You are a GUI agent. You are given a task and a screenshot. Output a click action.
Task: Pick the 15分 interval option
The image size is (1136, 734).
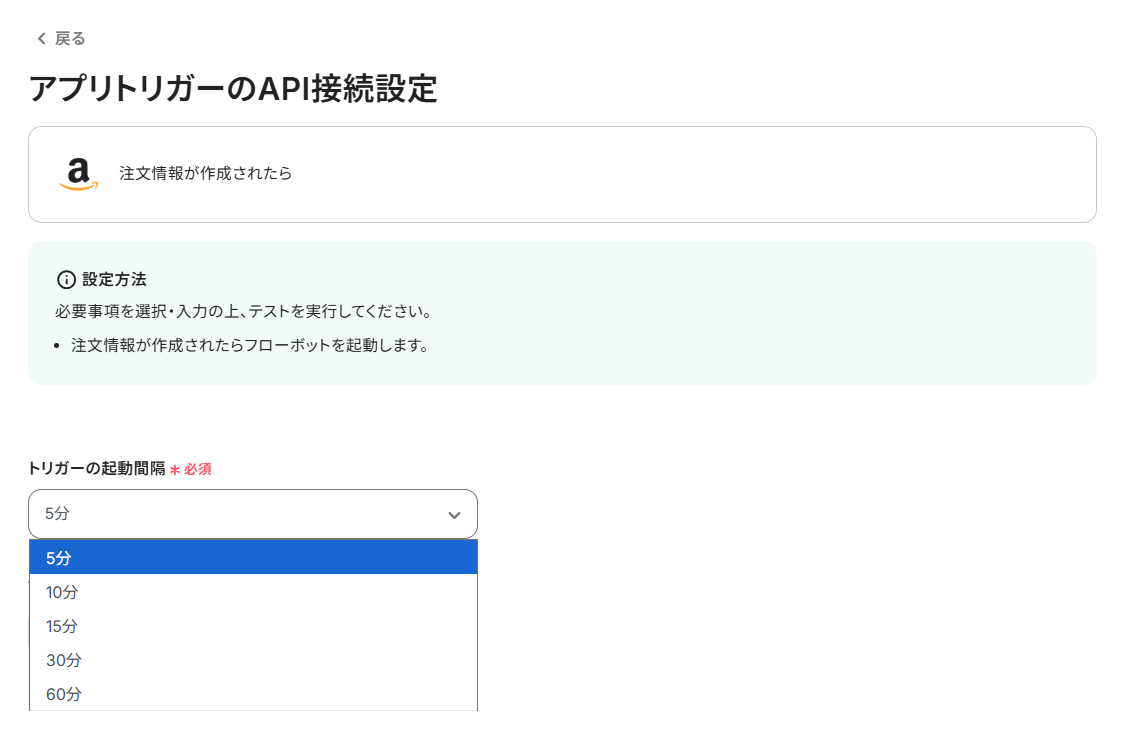click(x=62, y=626)
